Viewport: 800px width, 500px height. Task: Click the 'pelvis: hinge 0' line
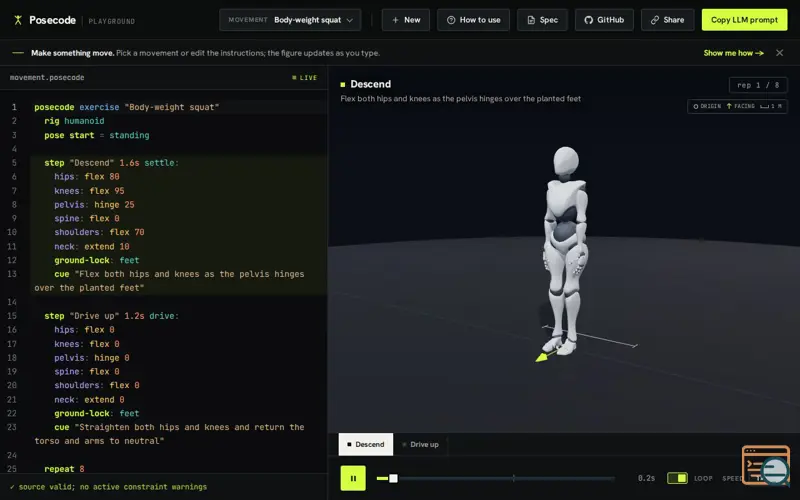pyautogui.click(x=92, y=358)
